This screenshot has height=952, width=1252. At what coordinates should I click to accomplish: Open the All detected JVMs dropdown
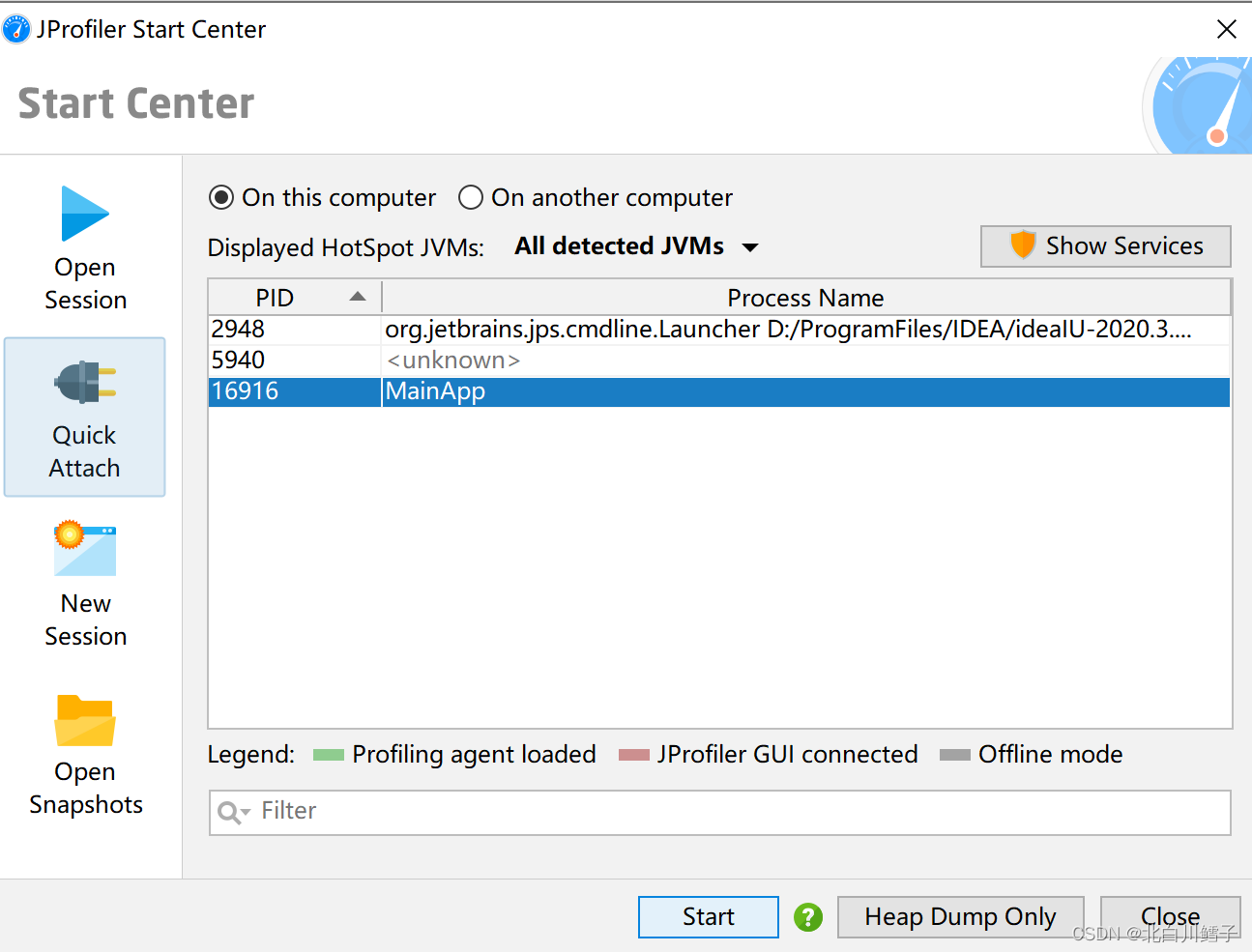636,246
